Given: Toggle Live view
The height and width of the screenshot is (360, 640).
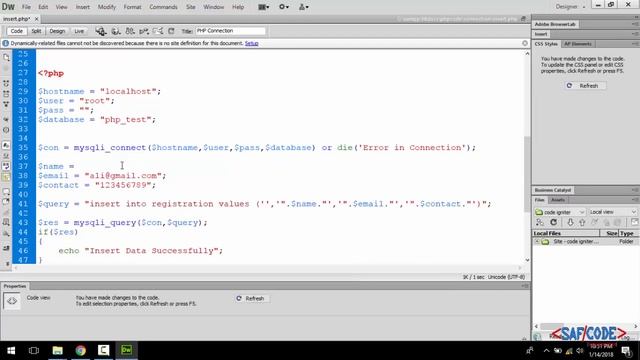Looking at the screenshot, I should coord(79,31).
